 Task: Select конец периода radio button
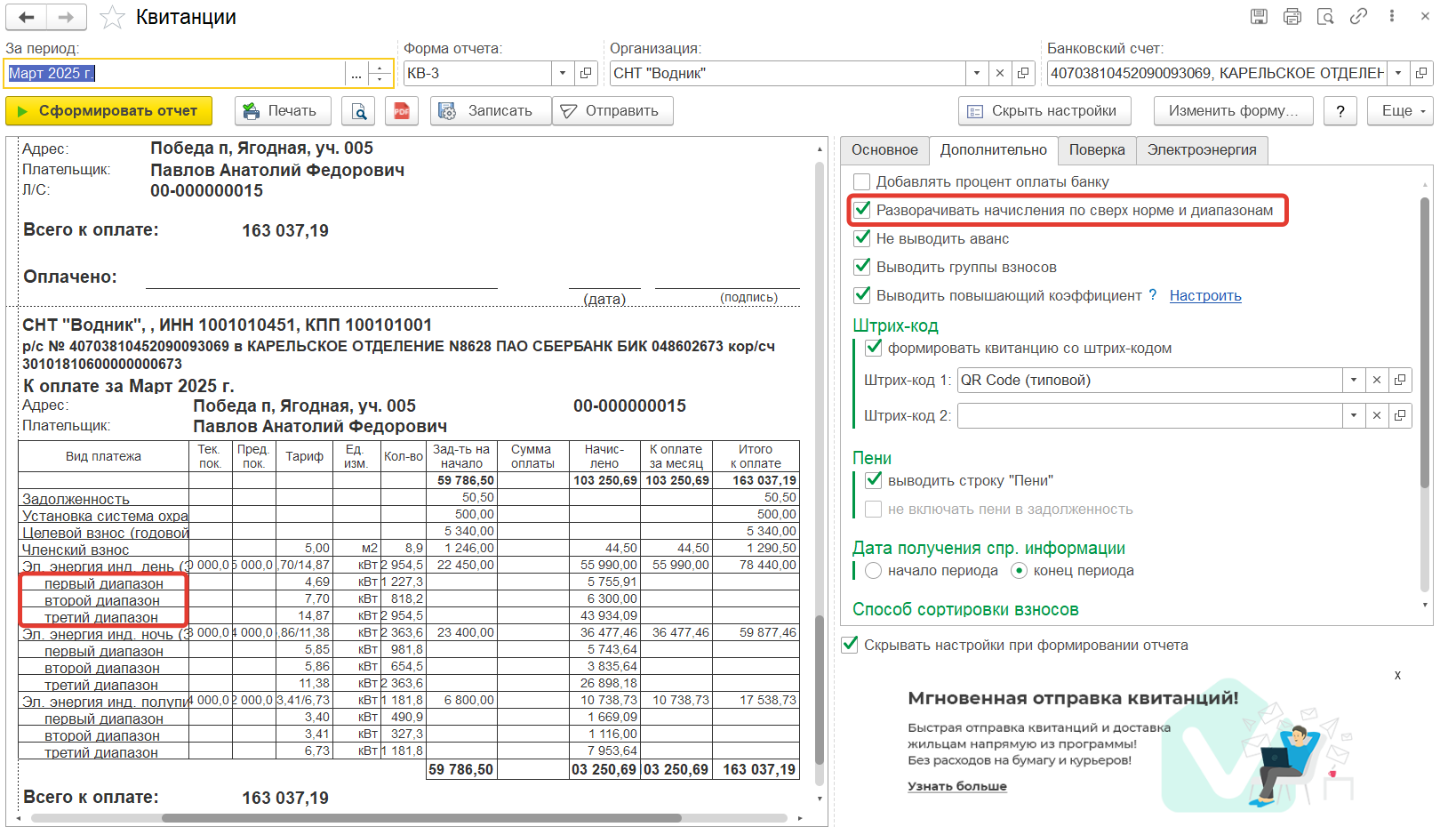click(x=1019, y=570)
